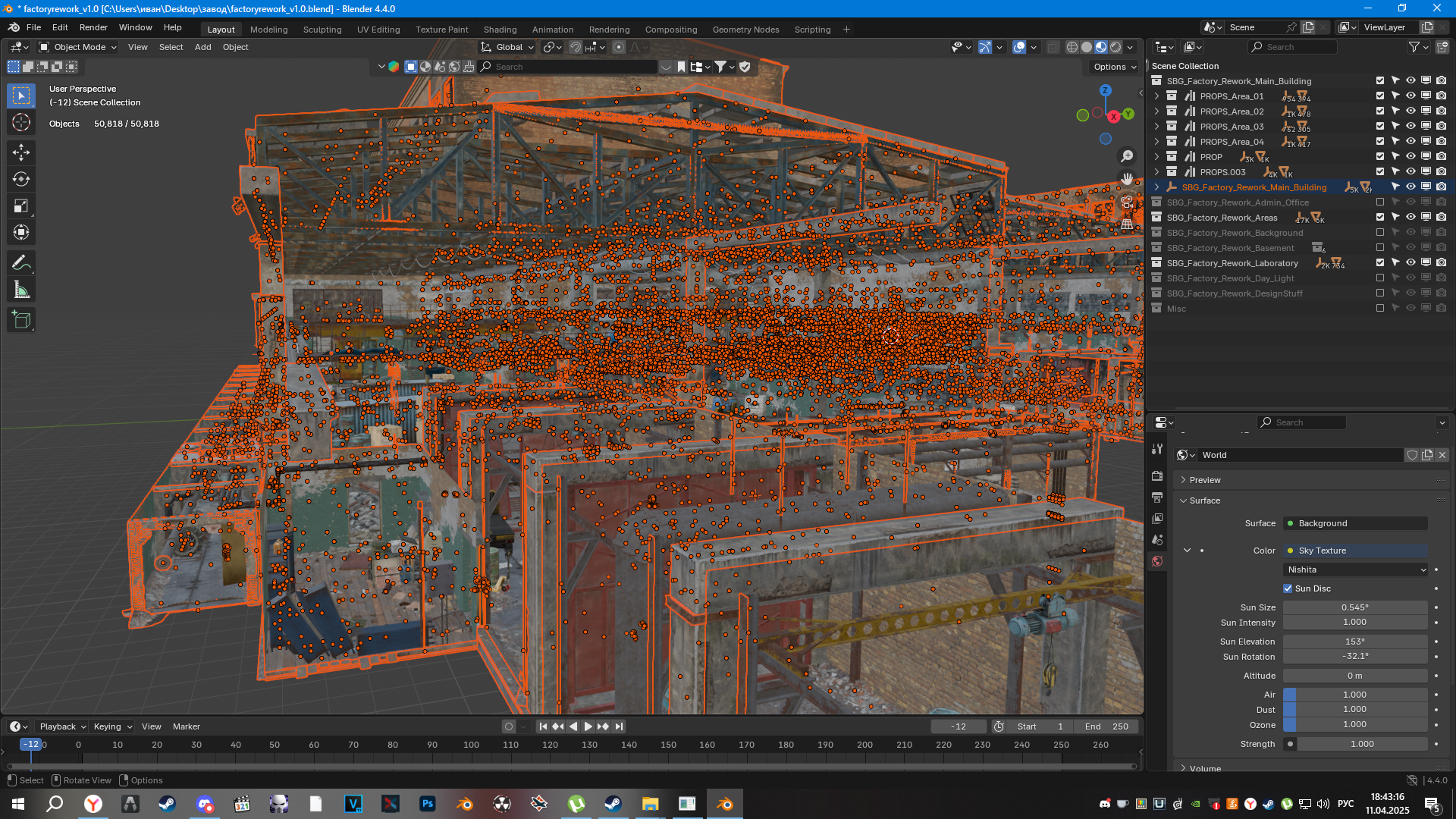
Task: Click zoom magnifier icon in viewport
Action: 1128,156
